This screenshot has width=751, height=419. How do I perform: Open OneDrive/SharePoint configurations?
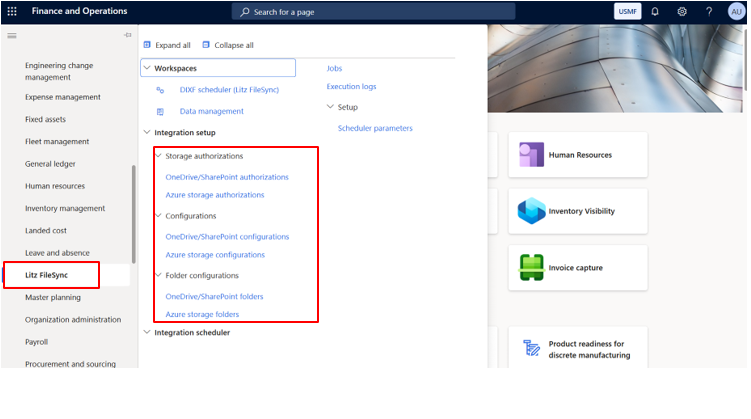[x=228, y=237]
